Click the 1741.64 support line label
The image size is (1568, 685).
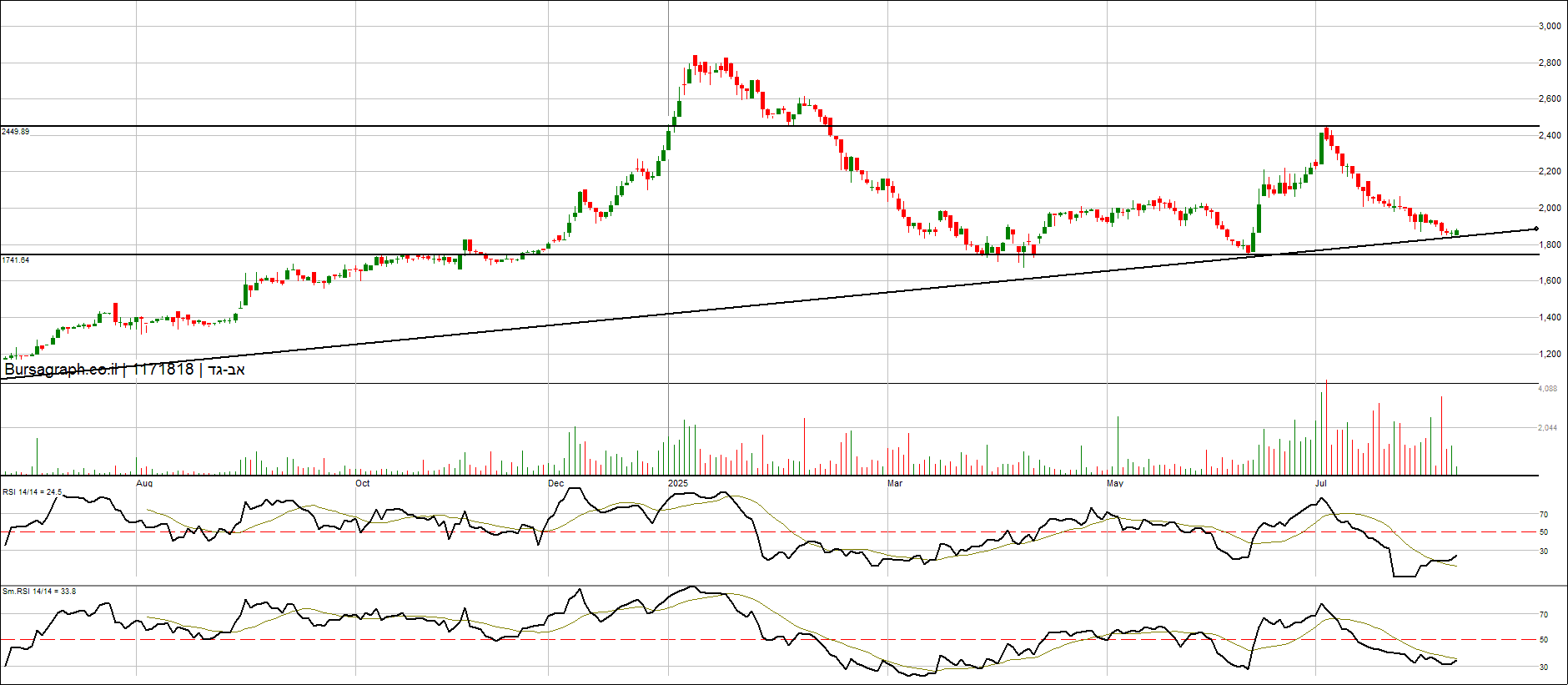16,260
